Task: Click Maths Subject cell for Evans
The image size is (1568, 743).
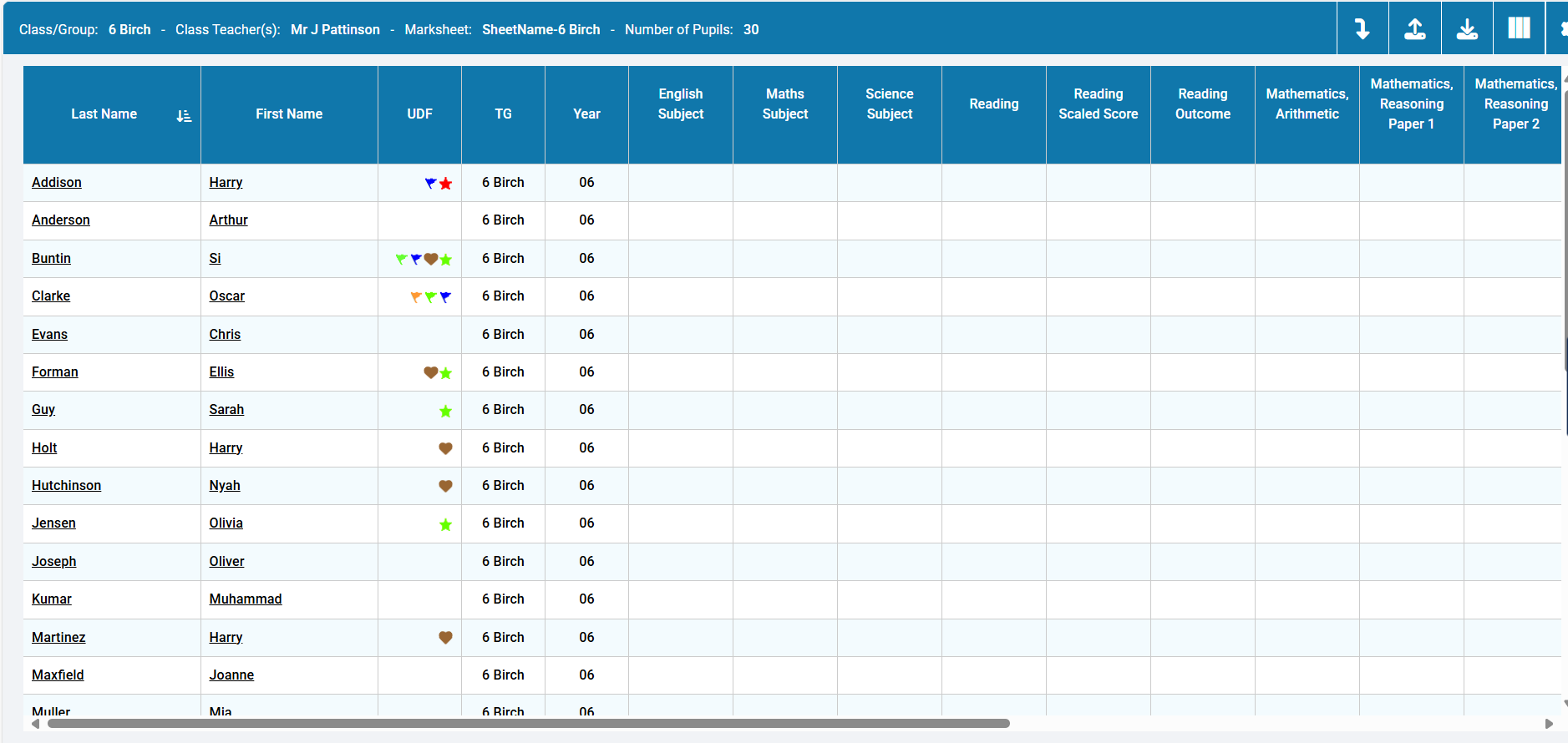Action: point(784,335)
